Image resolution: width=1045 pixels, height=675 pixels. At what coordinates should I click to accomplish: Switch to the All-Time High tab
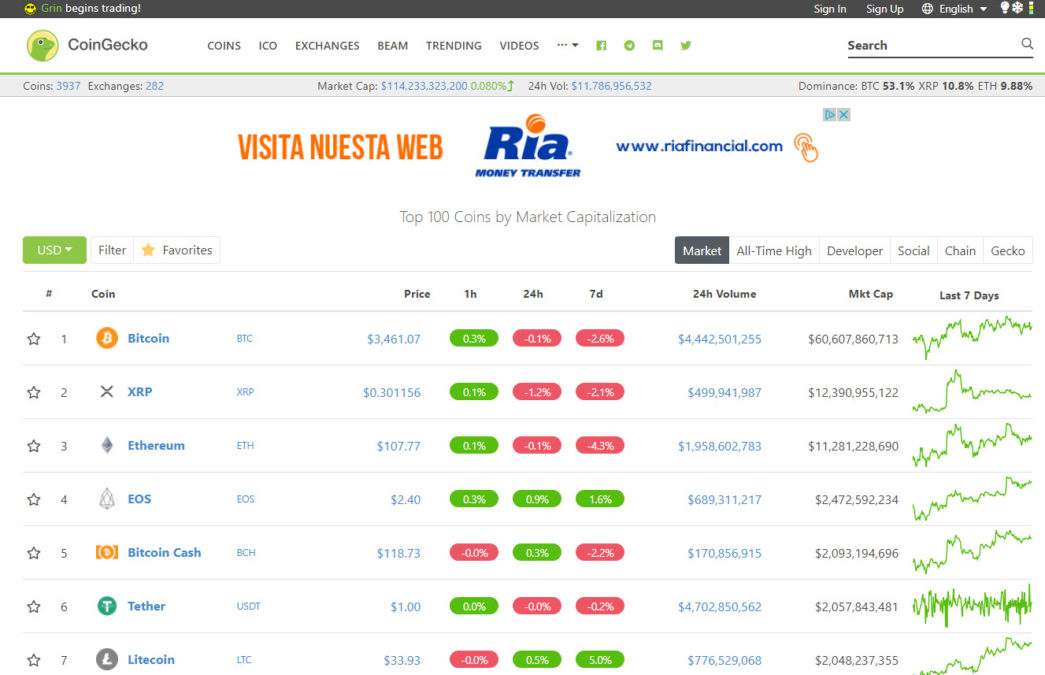pyautogui.click(x=774, y=250)
